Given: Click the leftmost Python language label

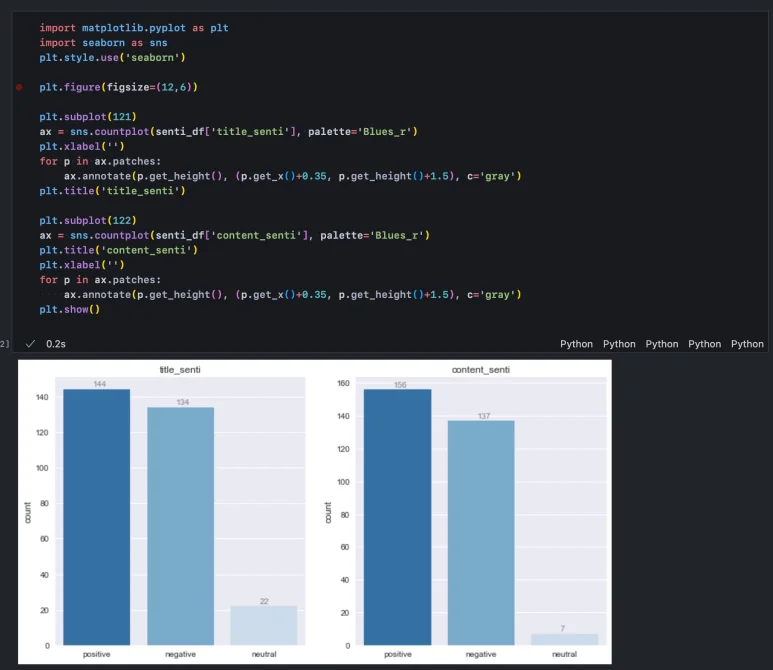Looking at the screenshot, I should [576, 344].
